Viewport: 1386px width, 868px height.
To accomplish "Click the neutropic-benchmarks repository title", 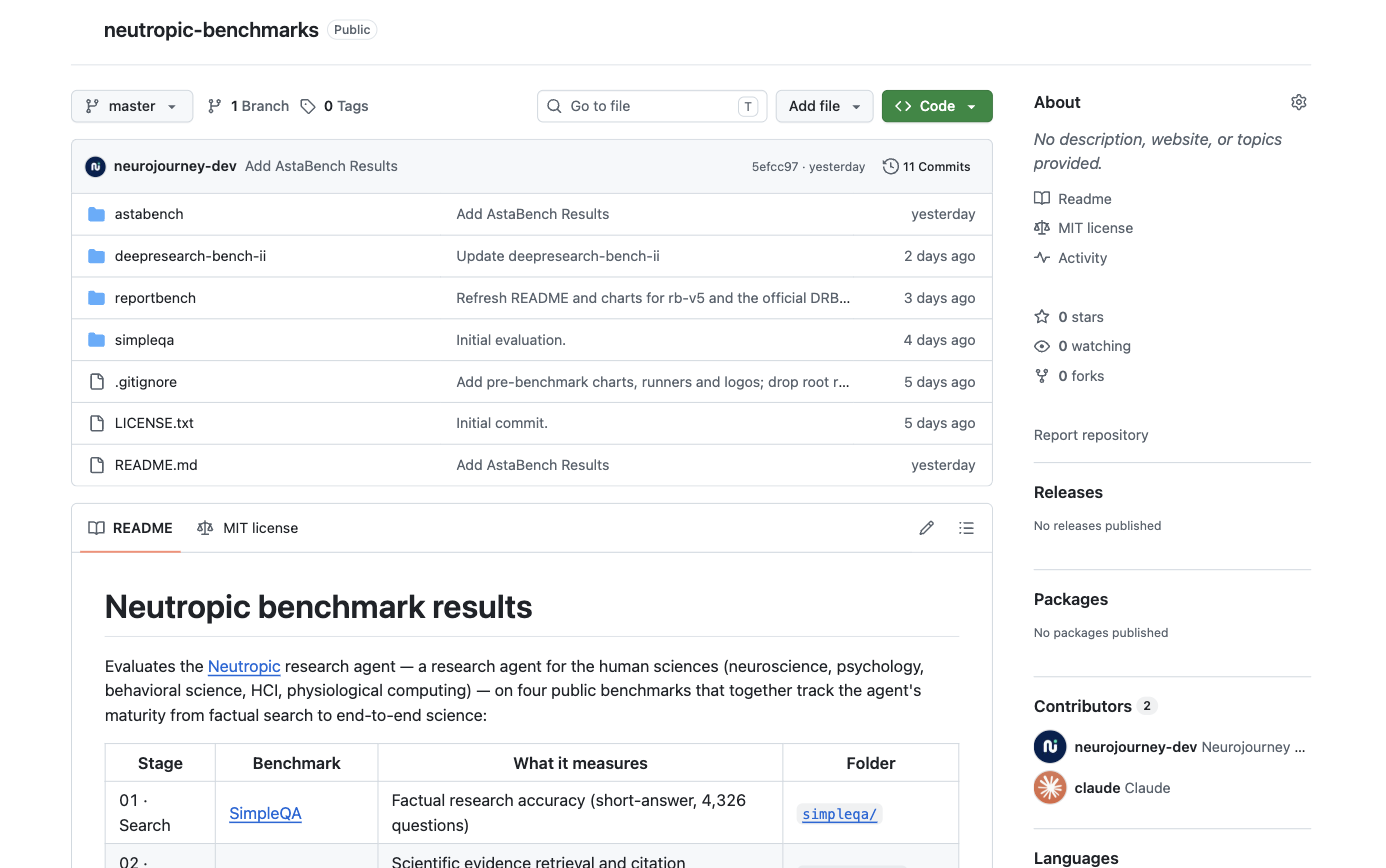I will tap(211, 30).
